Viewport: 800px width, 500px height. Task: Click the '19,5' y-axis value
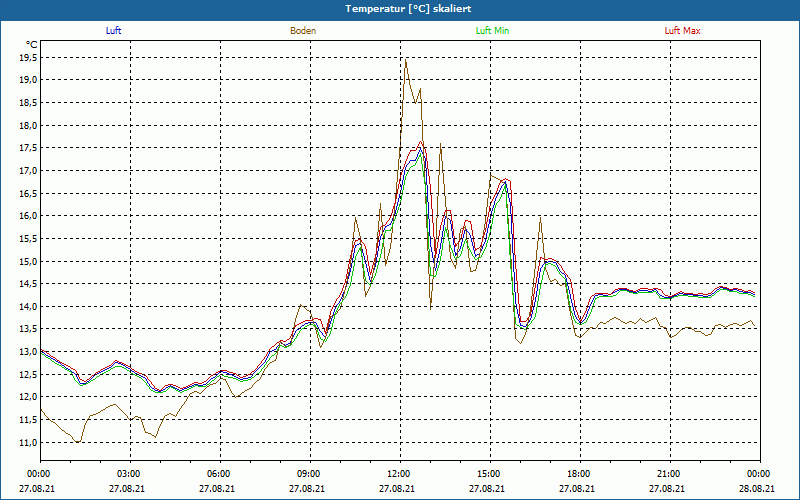click(29, 58)
